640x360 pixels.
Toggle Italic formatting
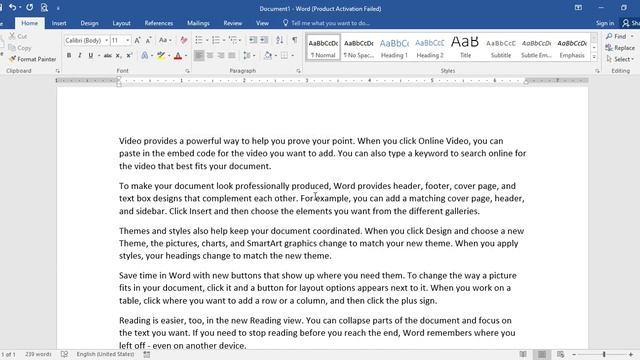click(80, 56)
